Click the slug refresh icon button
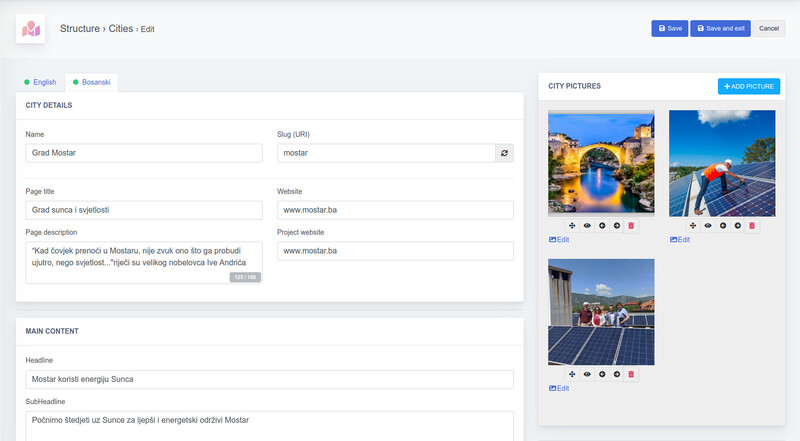 click(x=505, y=153)
